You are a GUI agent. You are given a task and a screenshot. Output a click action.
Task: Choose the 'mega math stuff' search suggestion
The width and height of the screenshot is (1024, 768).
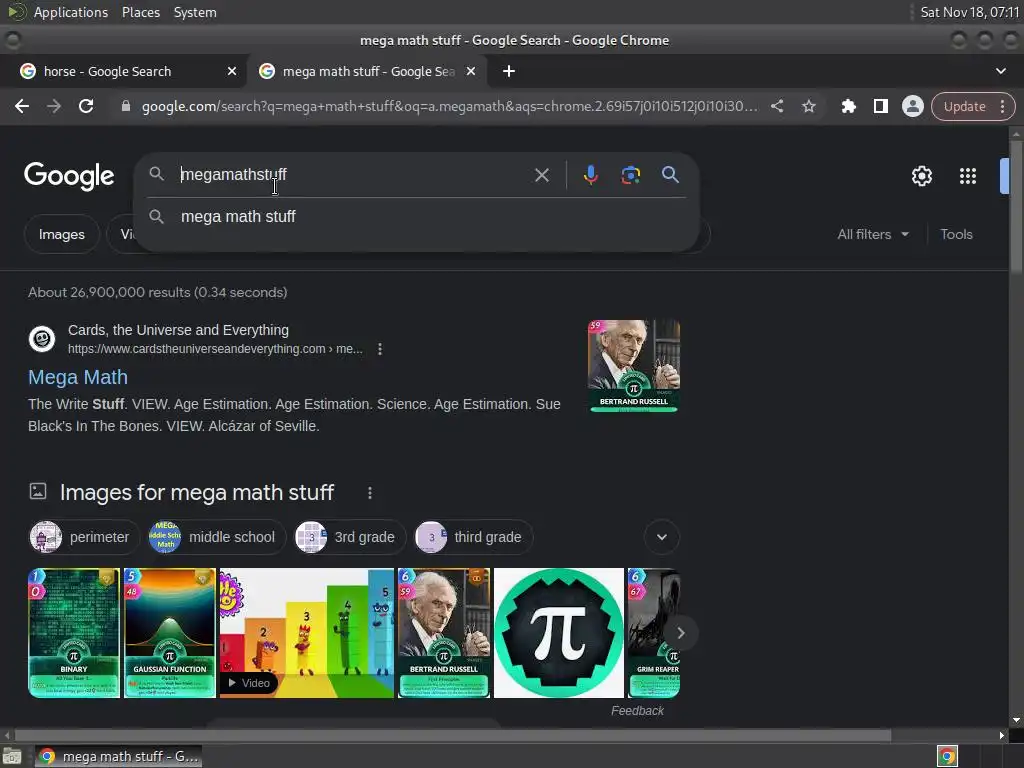pos(417,216)
